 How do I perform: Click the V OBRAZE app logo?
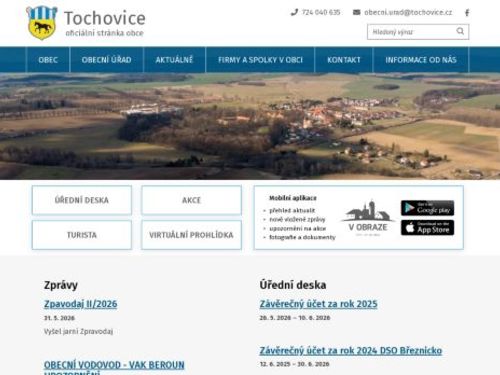(368, 217)
